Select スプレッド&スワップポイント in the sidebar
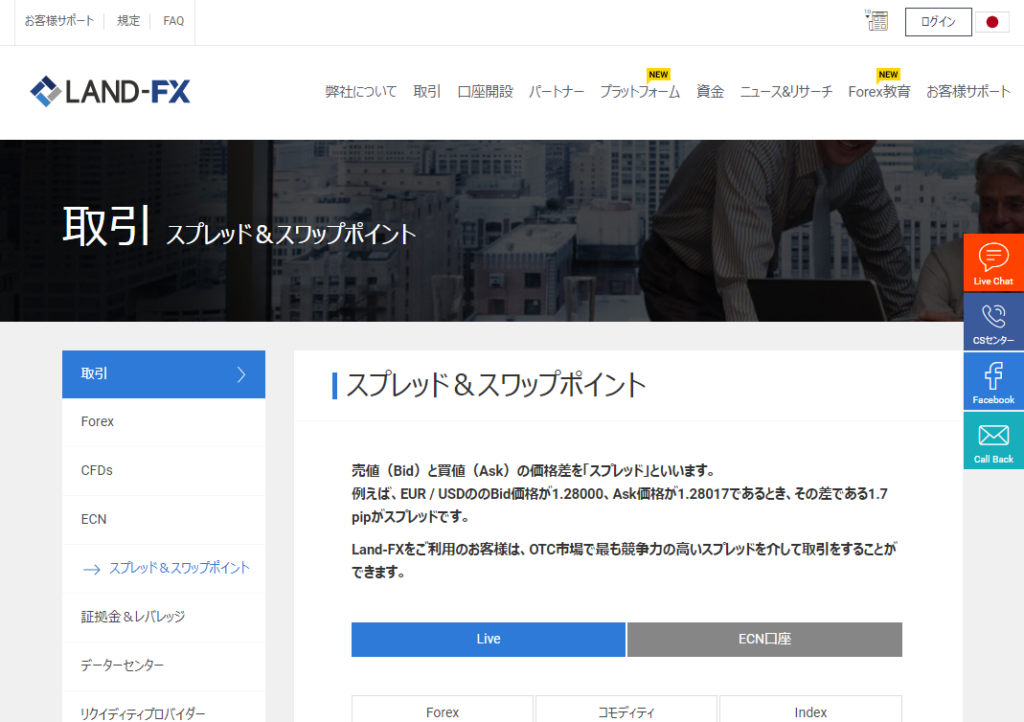Image resolution: width=1024 pixels, height=722 pixels. pos(163,569)
